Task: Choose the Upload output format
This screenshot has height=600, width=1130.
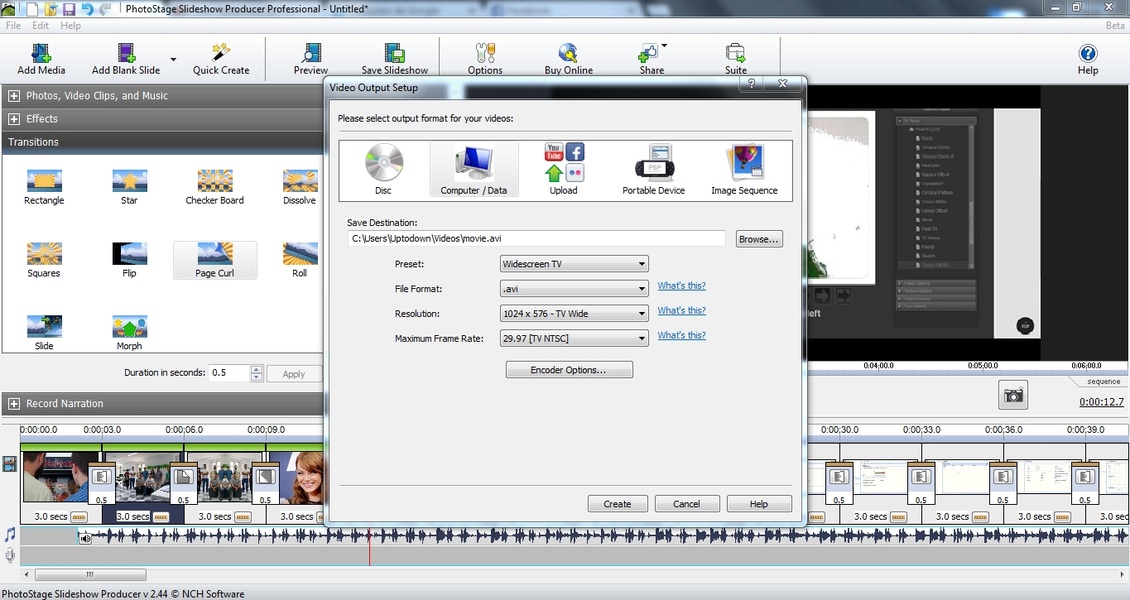Action: [x=564, y=170]
